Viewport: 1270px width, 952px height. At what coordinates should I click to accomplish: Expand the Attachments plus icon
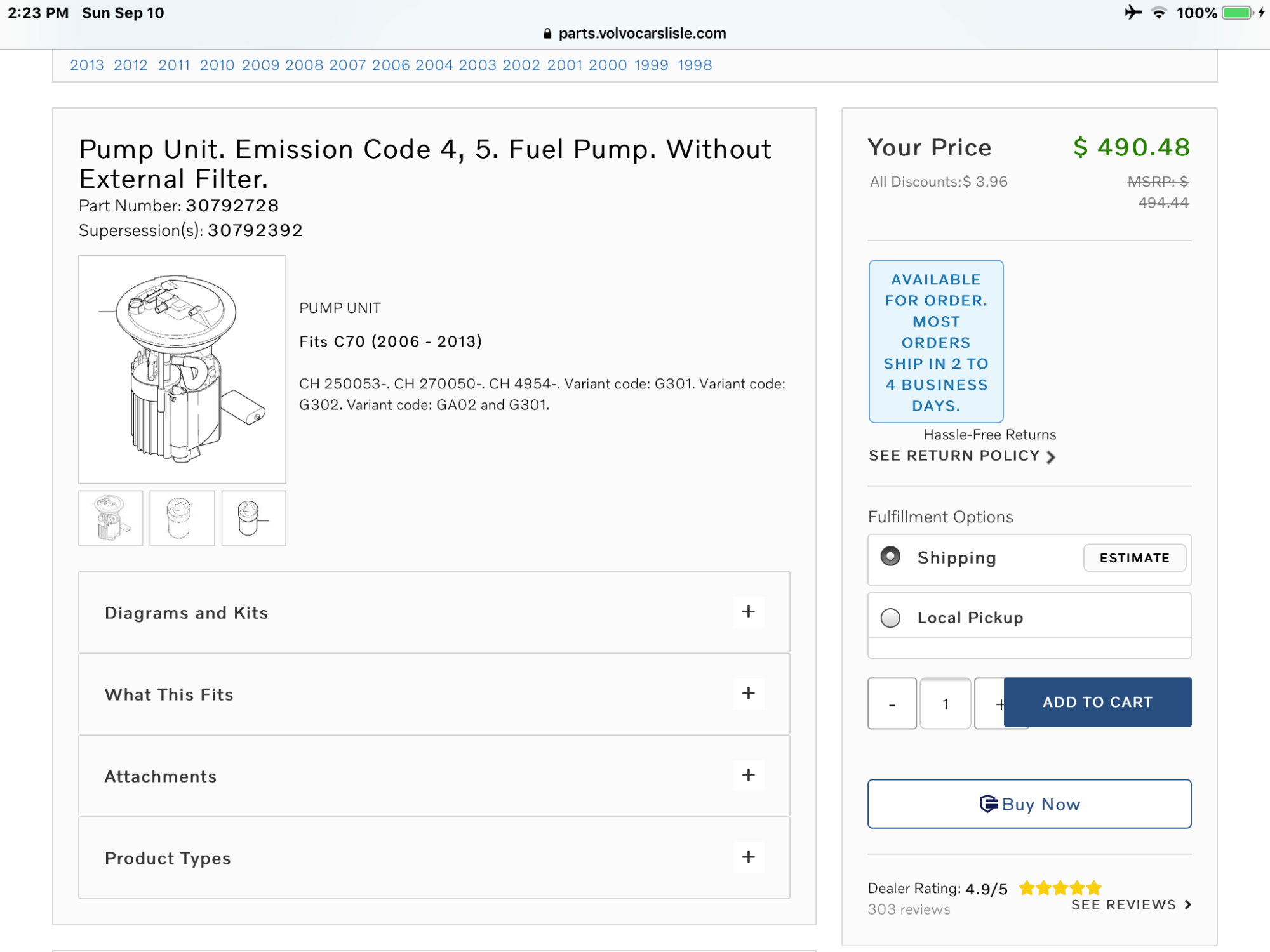tap(748, 775)
